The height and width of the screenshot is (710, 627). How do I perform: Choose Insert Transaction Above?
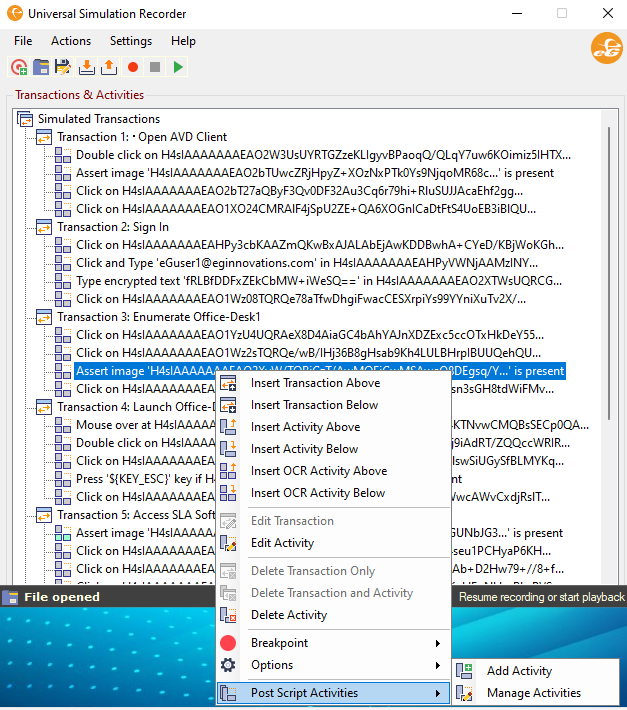(315, 383)
